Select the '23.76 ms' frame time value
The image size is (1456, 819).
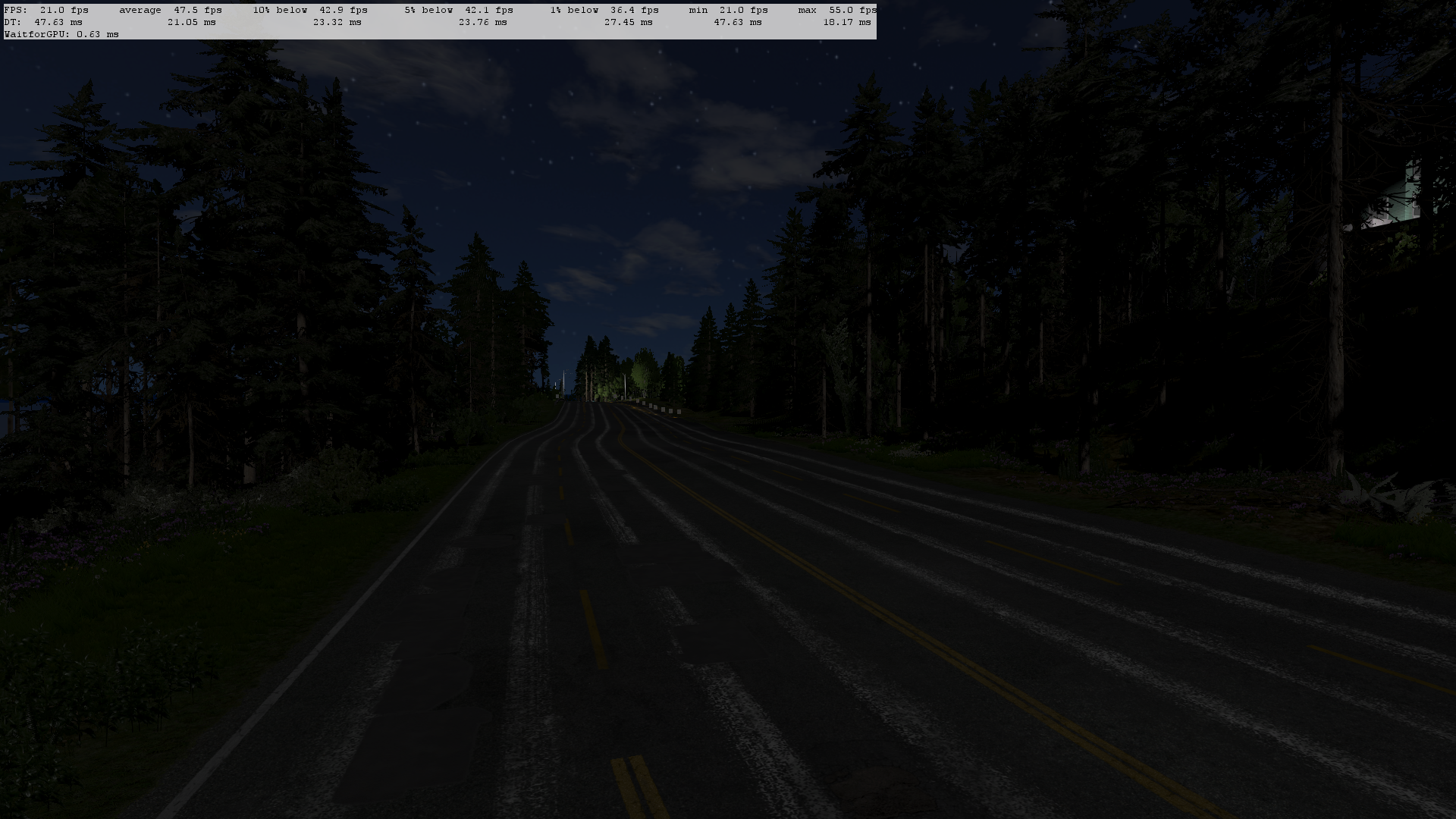pyautogui.click(x=483, y=22)
